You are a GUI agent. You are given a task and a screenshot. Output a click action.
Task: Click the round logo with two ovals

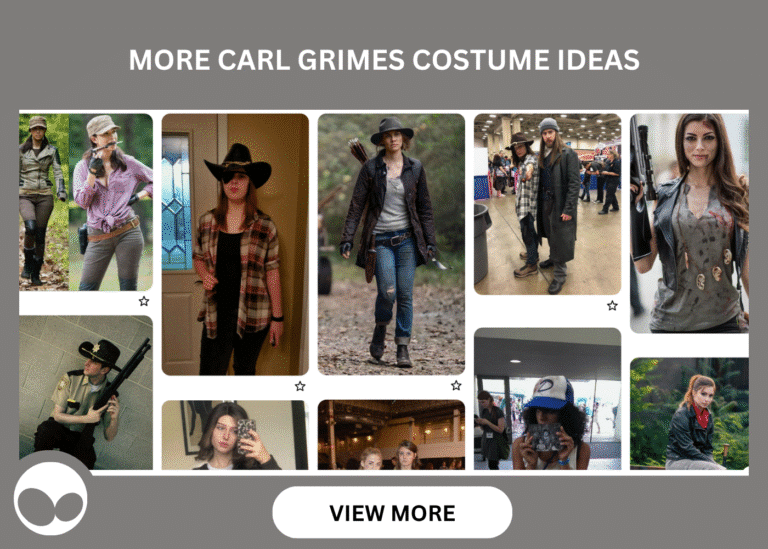click(51, 499)
